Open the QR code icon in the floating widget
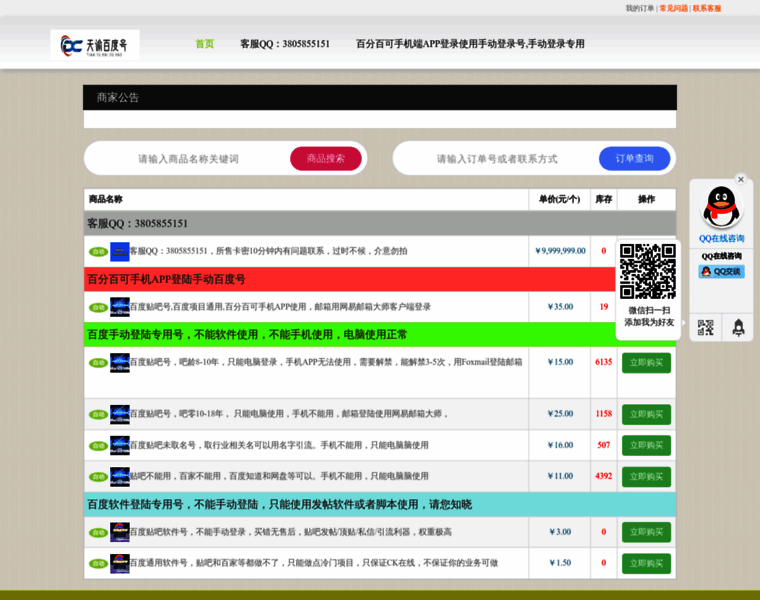Image resolution: width=760 pixels, height=600 pixels. click(706, 327)
